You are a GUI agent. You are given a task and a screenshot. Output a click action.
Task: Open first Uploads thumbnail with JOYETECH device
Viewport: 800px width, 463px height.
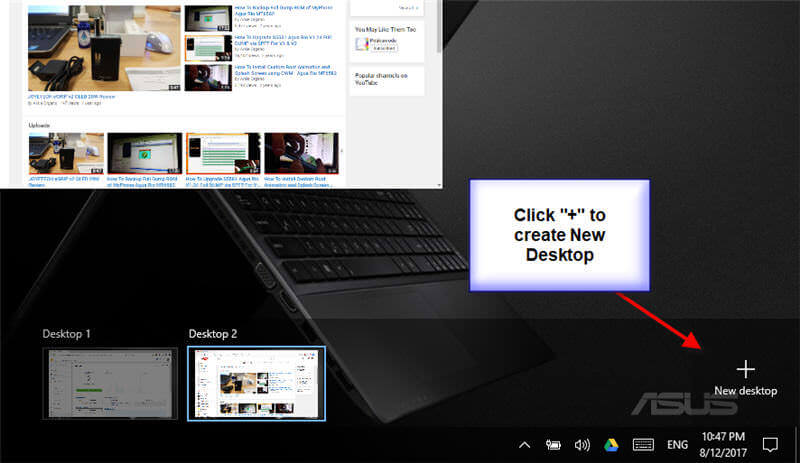tap(66, 153)
